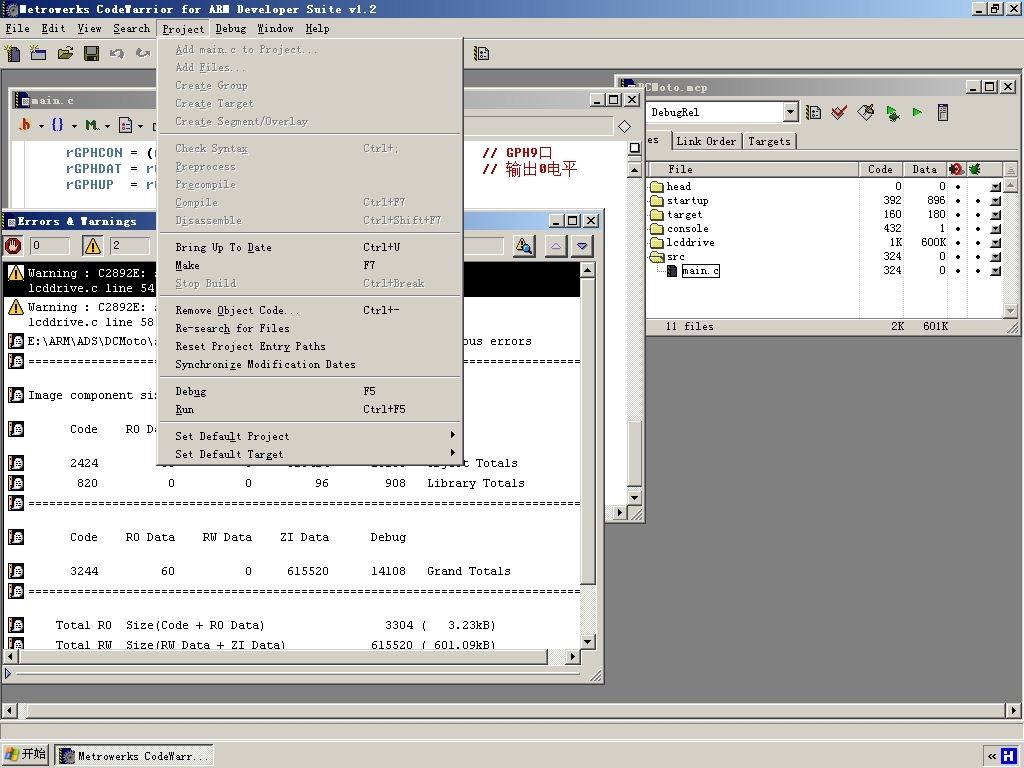Screen dimensions: 1024x768
Task: Click Errors window horizontal scrollbar right arrow
Action: coord(573,656)
